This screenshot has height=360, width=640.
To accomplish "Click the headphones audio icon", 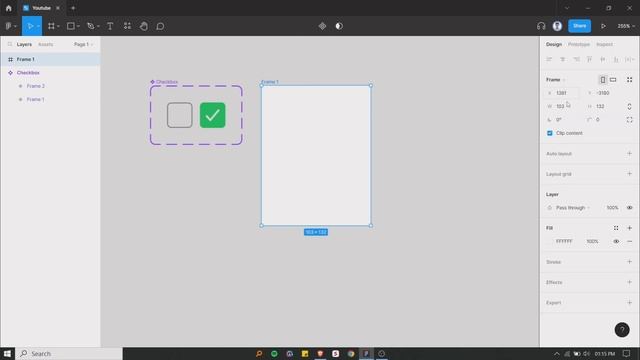I will pos(541,26).
